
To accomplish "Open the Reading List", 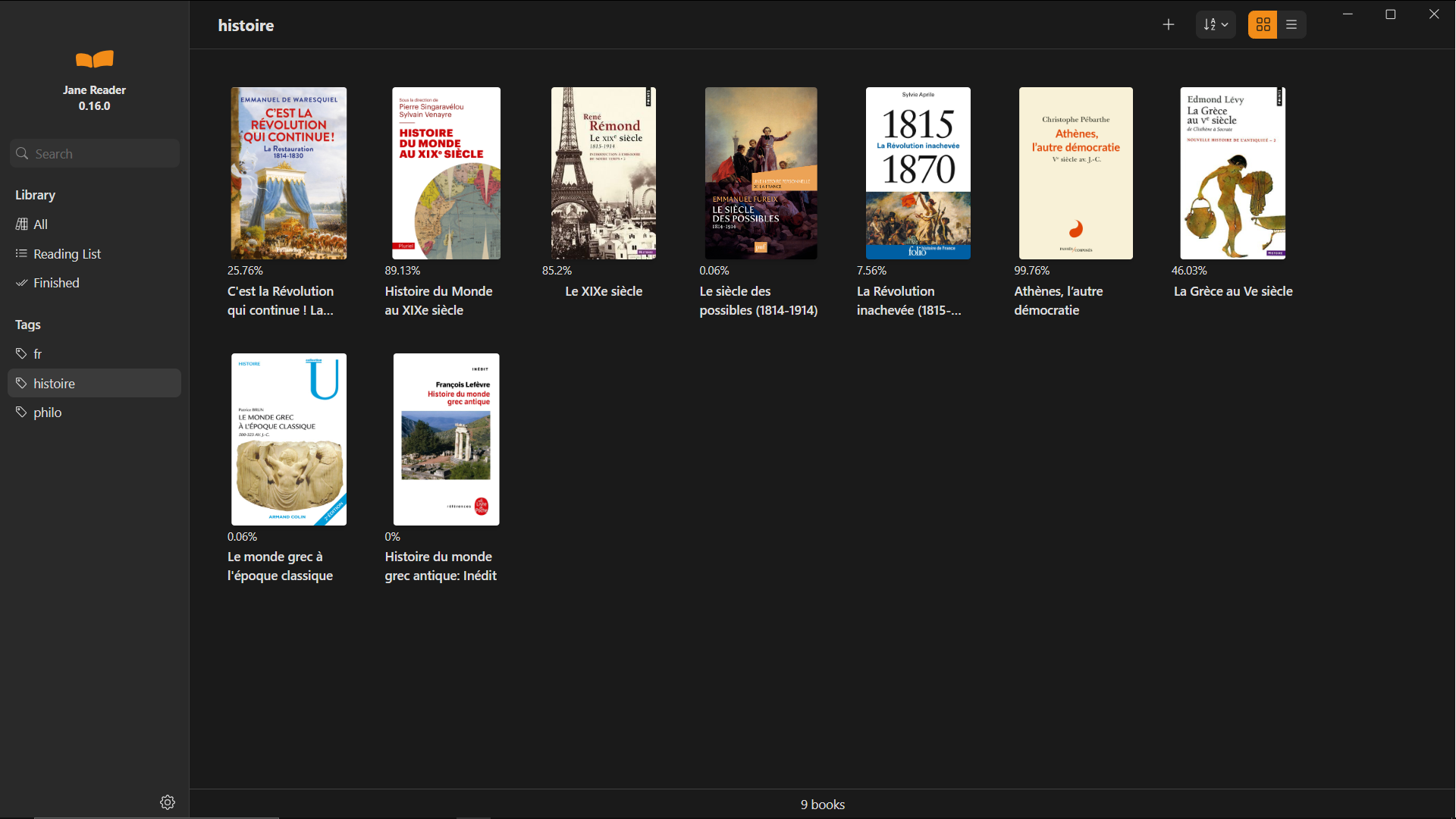I will (67, 254).
